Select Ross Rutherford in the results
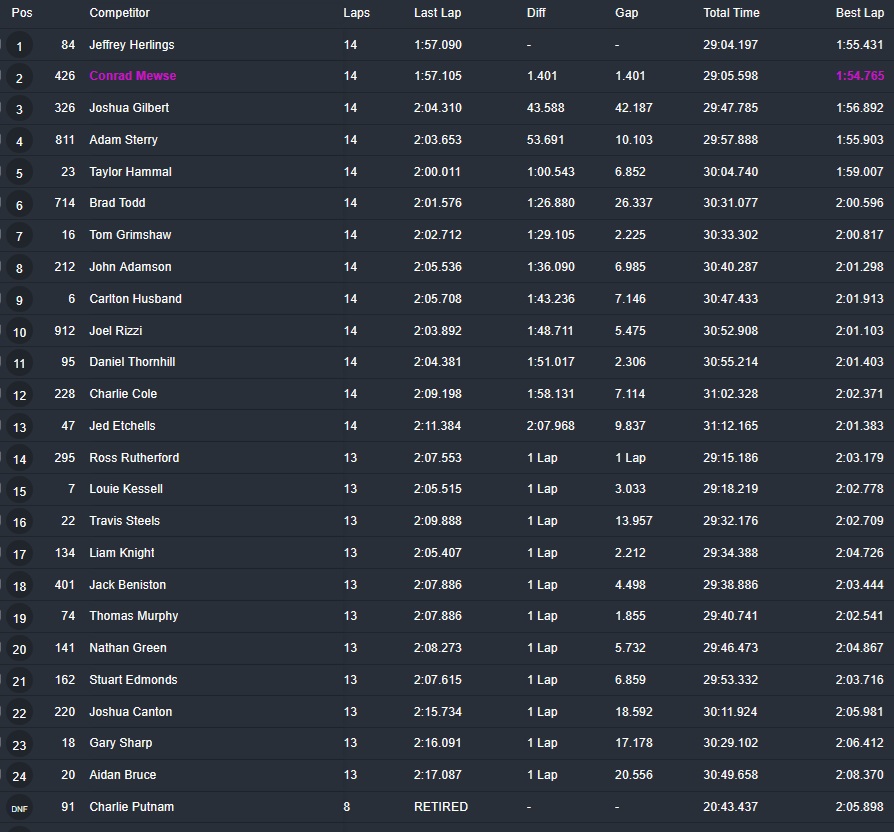 pyautogui.click(x=134, y=458)
